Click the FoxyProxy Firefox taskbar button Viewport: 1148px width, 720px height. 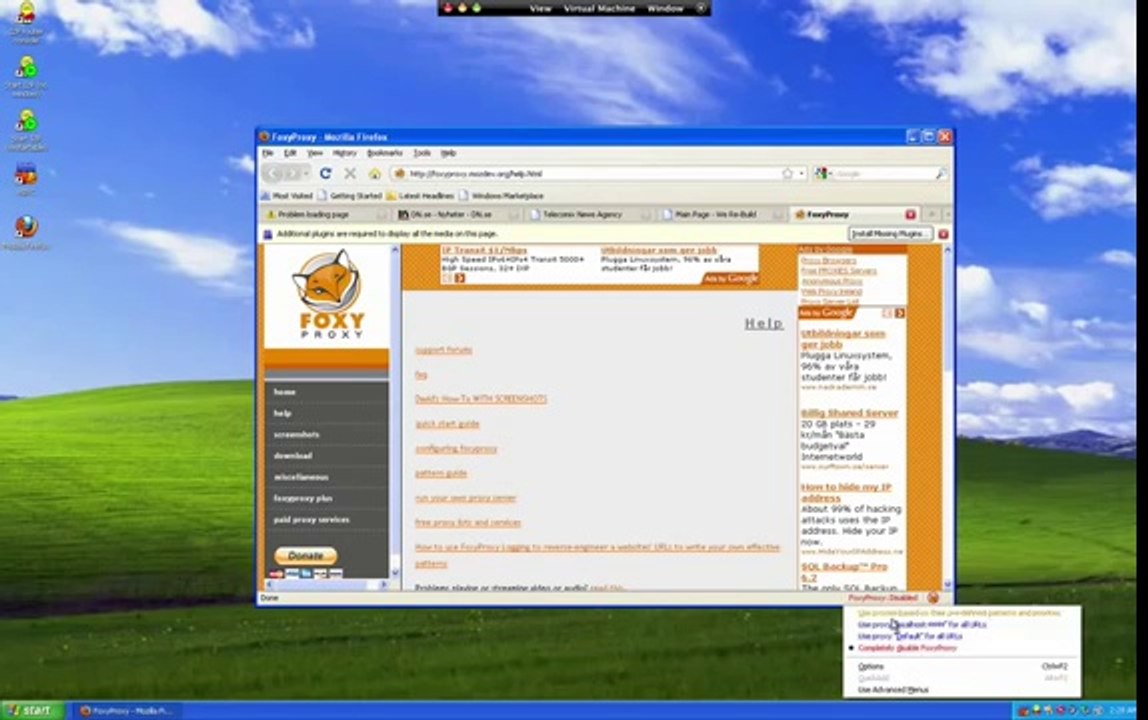coord(126,710)
